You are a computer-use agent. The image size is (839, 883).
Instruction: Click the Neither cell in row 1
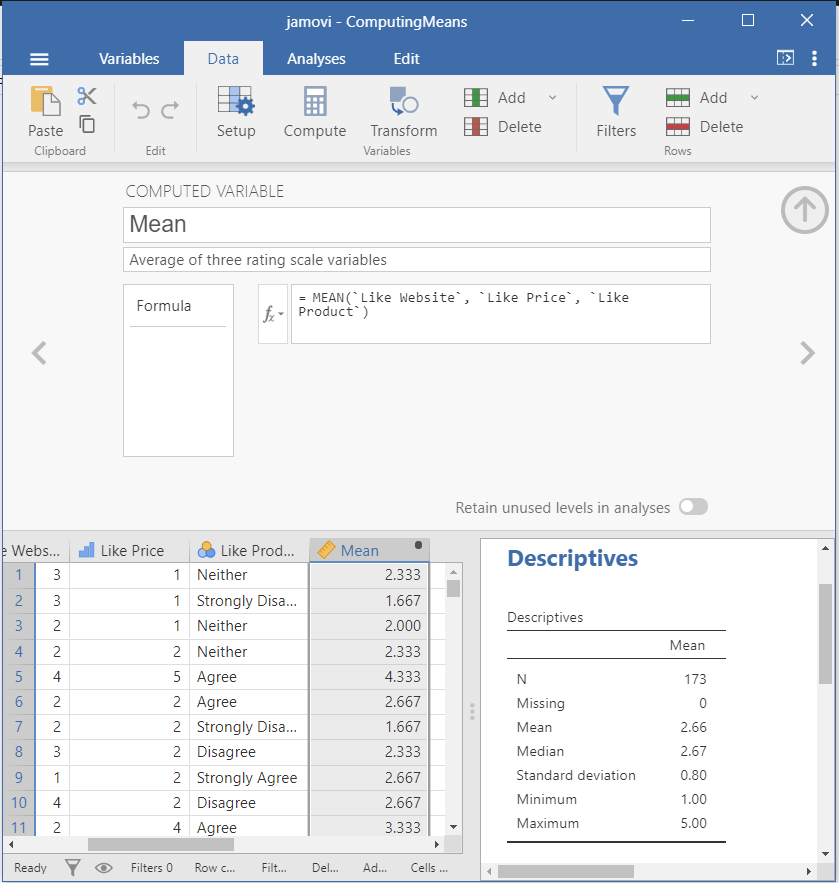click(x=249, y=575)
